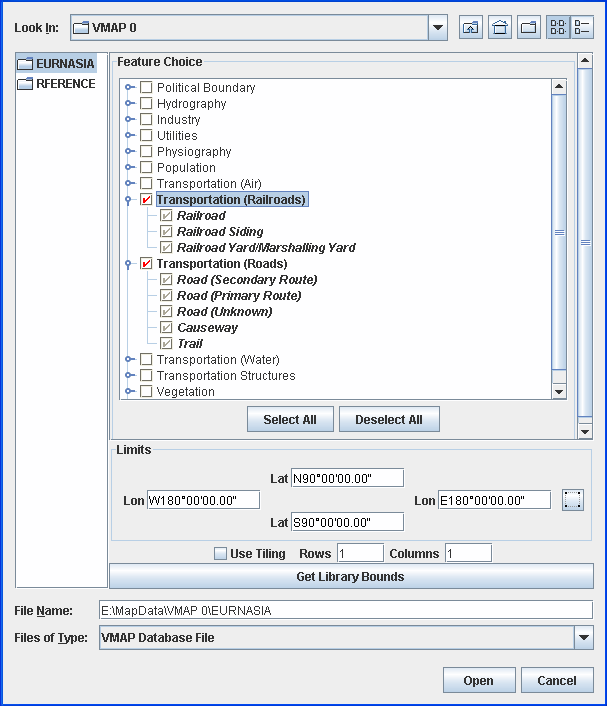The image size is (607, 706).
Task: Collapse the Transportation (Roads) tree node
Action: coord(129,264)
